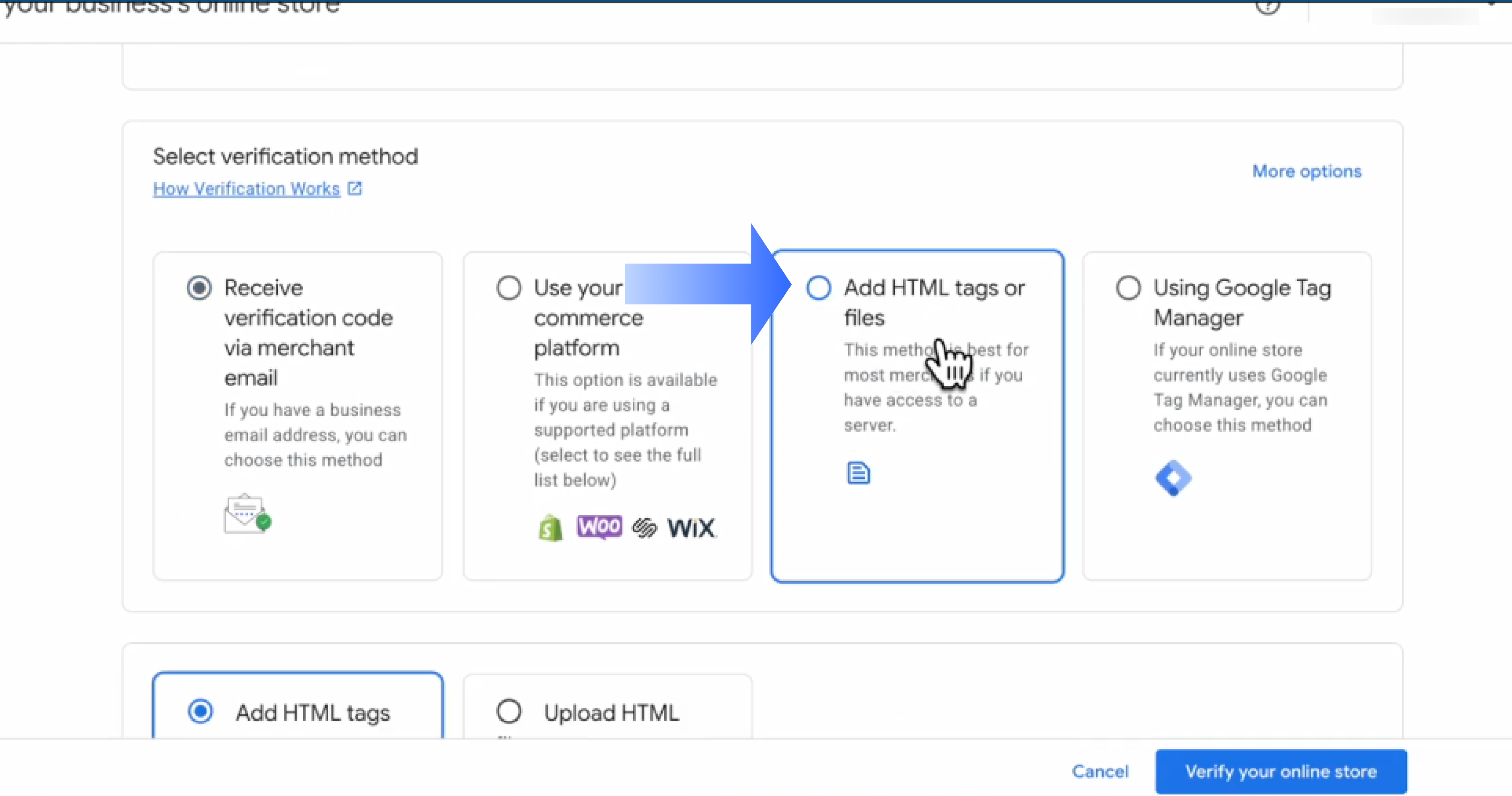This screenshot has width=1512, height=796.
Task: Select the Receive verification code via email radio
Action: pyautogui.click(x=199, y=288)
